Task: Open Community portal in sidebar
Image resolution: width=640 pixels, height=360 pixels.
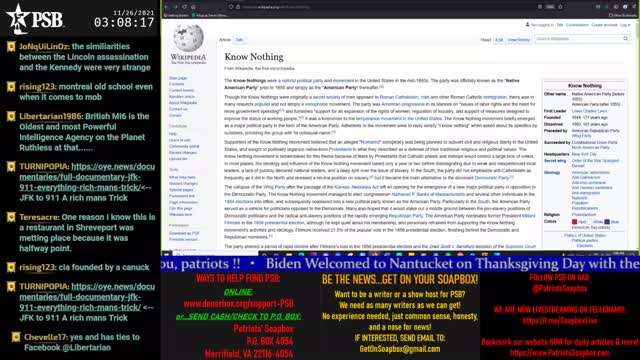Action: (x=184, y=146)
